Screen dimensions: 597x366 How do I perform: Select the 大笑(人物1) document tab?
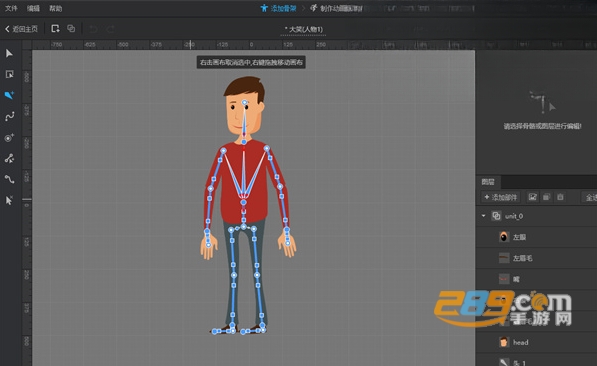tap(303, 29)
